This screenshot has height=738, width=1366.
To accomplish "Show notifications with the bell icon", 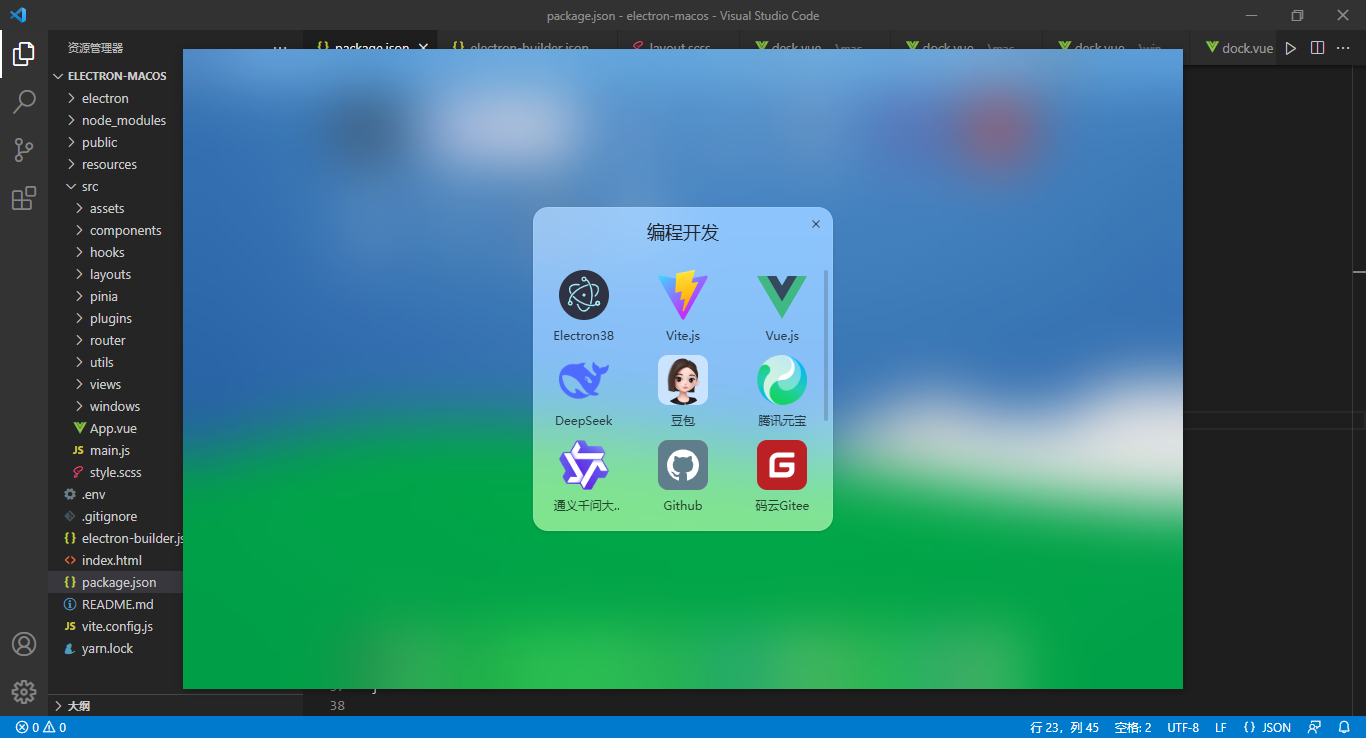I will click(x=1344, y=727).
